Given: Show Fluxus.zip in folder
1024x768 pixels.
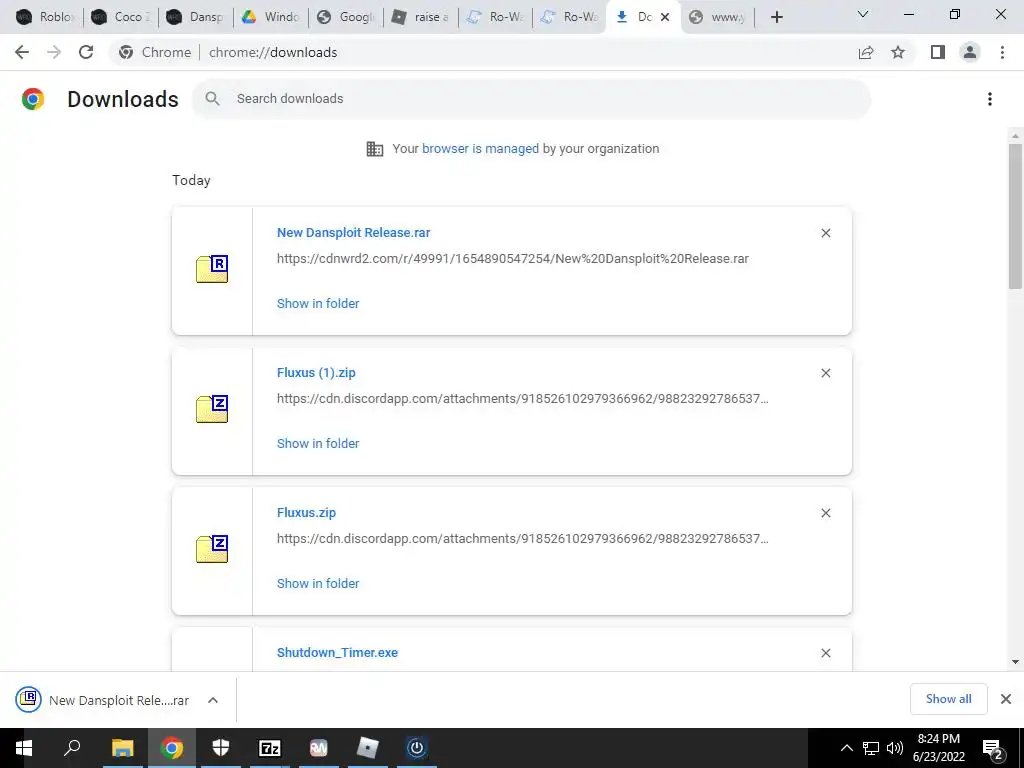Looking at the screenshot, I should (x=318, y=583).
